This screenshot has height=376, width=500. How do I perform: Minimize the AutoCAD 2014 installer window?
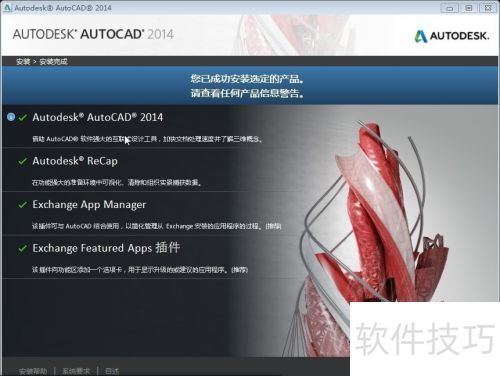(x=450, y=8)
